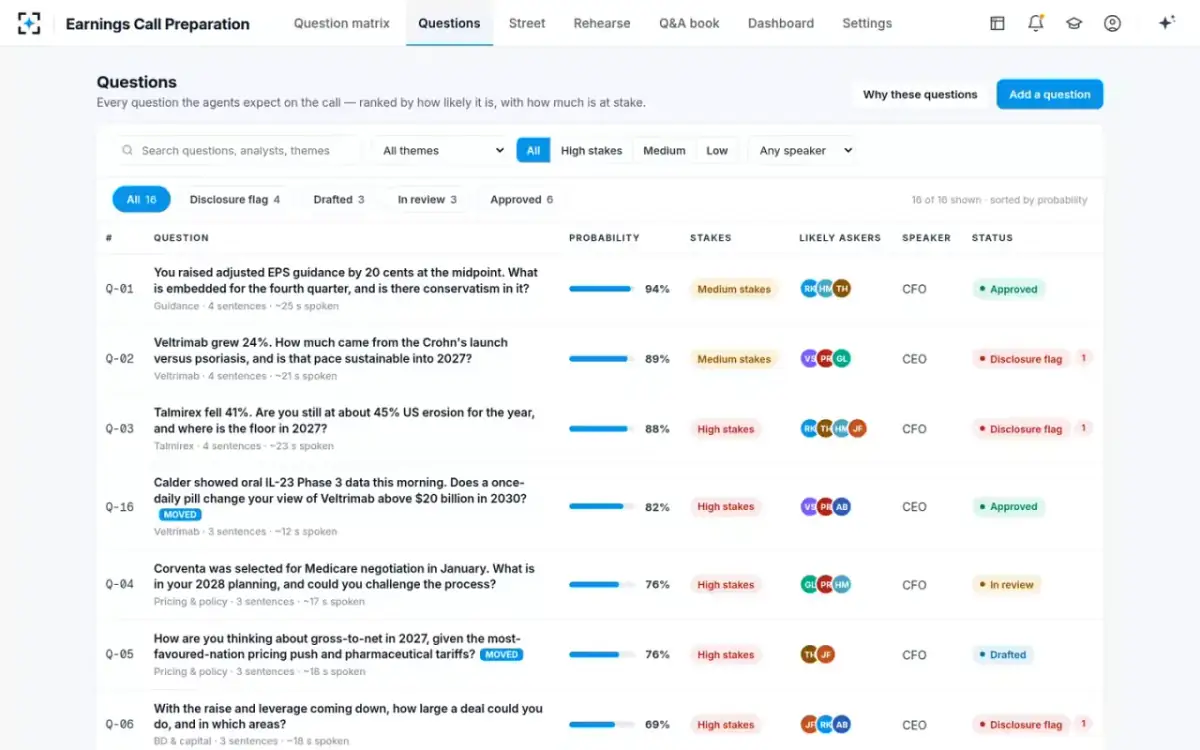Open the Talmirex fell 41% question

tap(344, 420)
